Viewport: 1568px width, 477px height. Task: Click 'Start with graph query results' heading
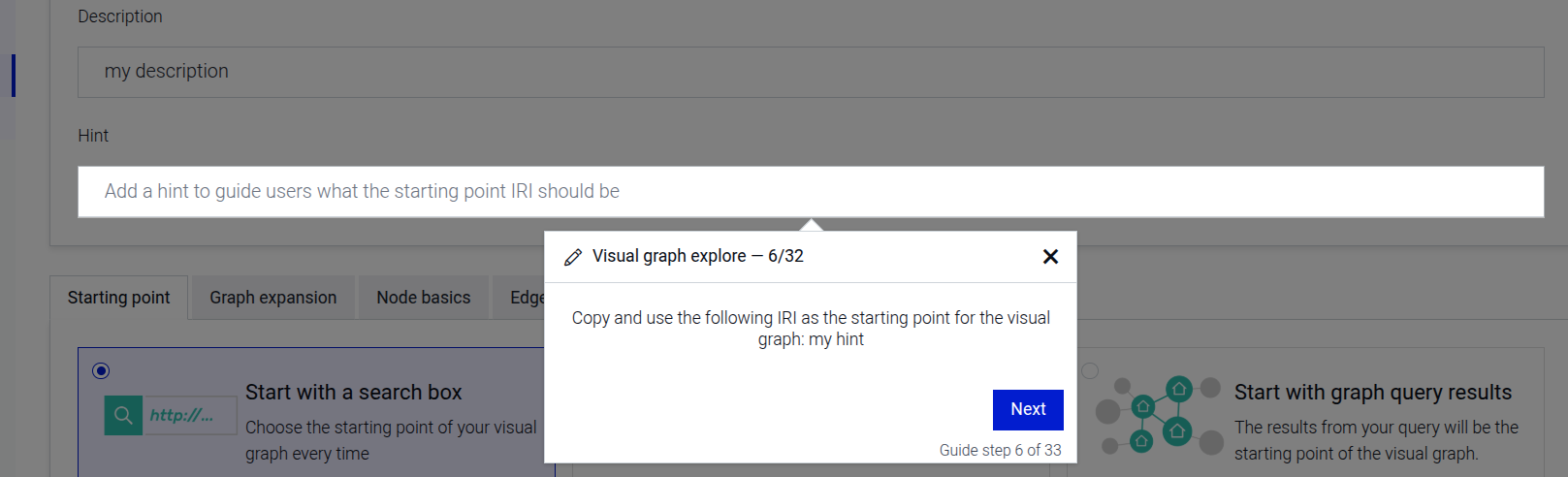(x=1372, y=393)
